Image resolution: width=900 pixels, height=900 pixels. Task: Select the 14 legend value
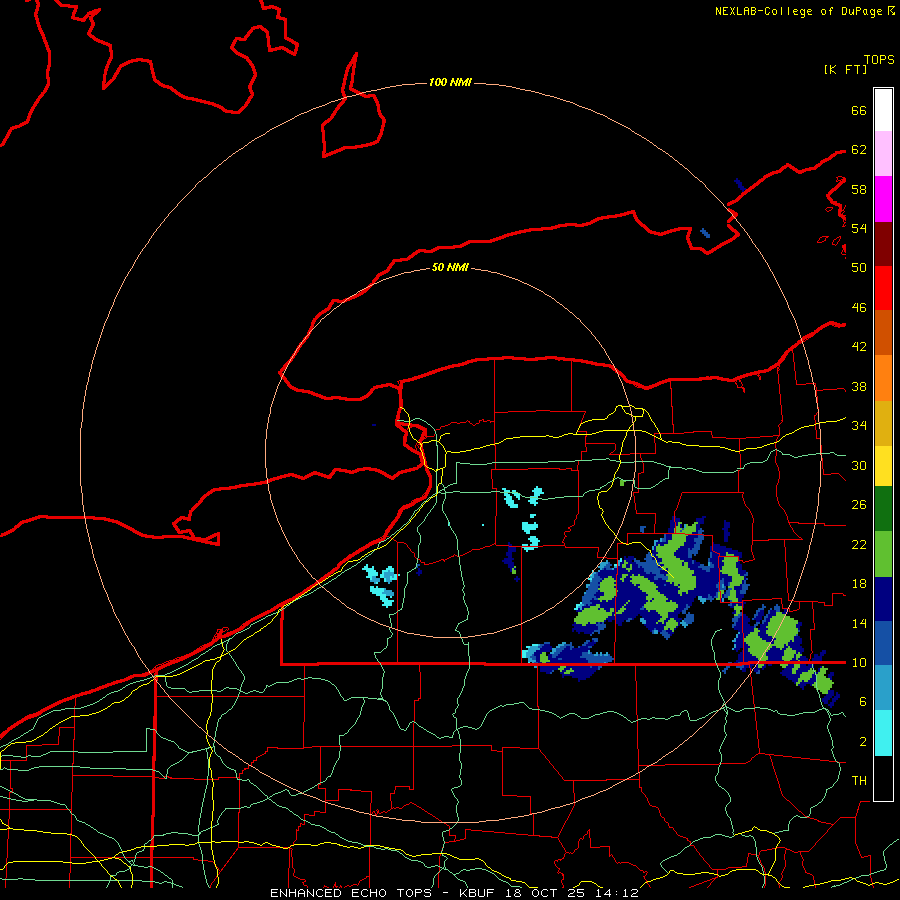point(859,623)
